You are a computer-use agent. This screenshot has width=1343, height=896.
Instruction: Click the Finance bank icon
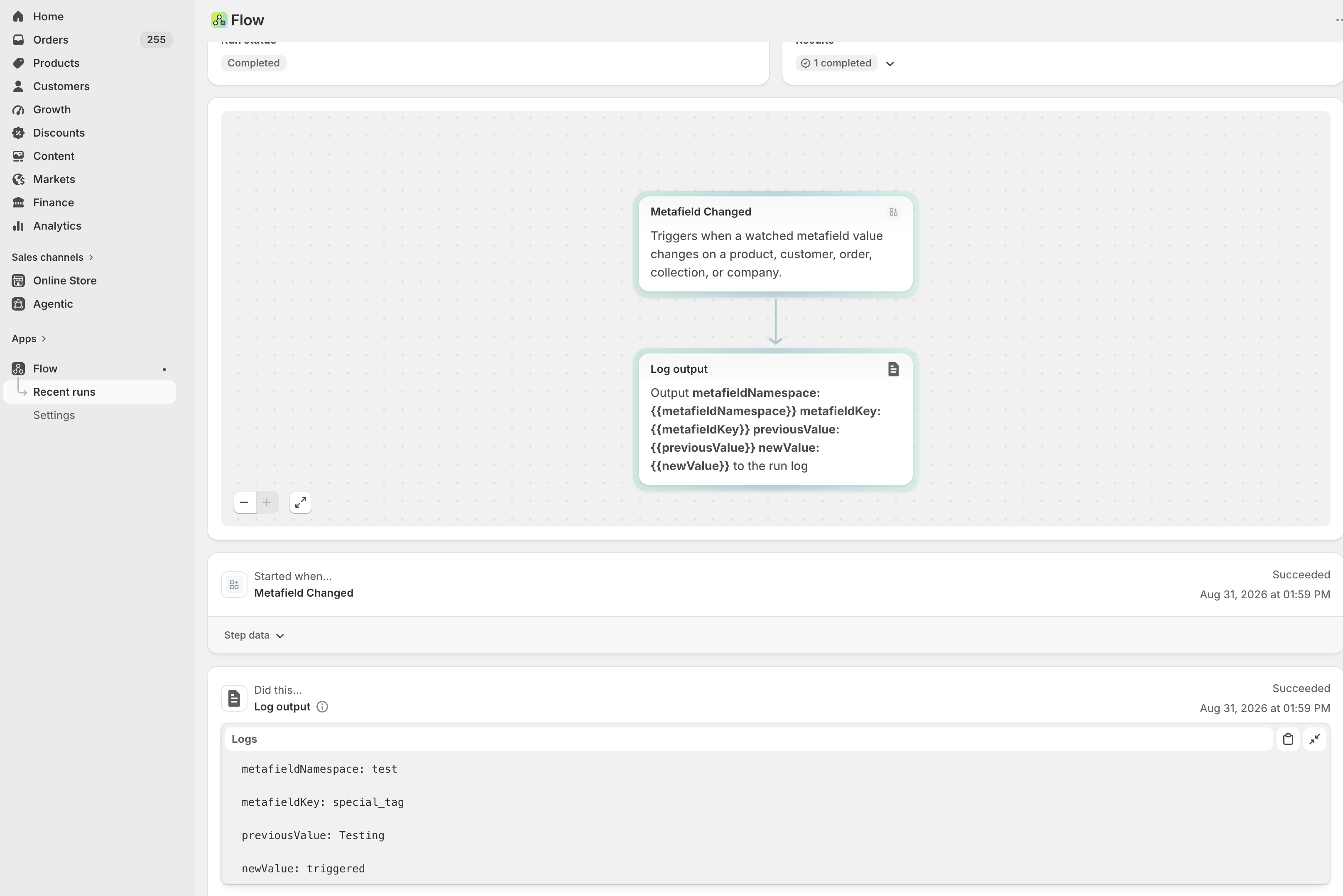[x=18, y=202]
